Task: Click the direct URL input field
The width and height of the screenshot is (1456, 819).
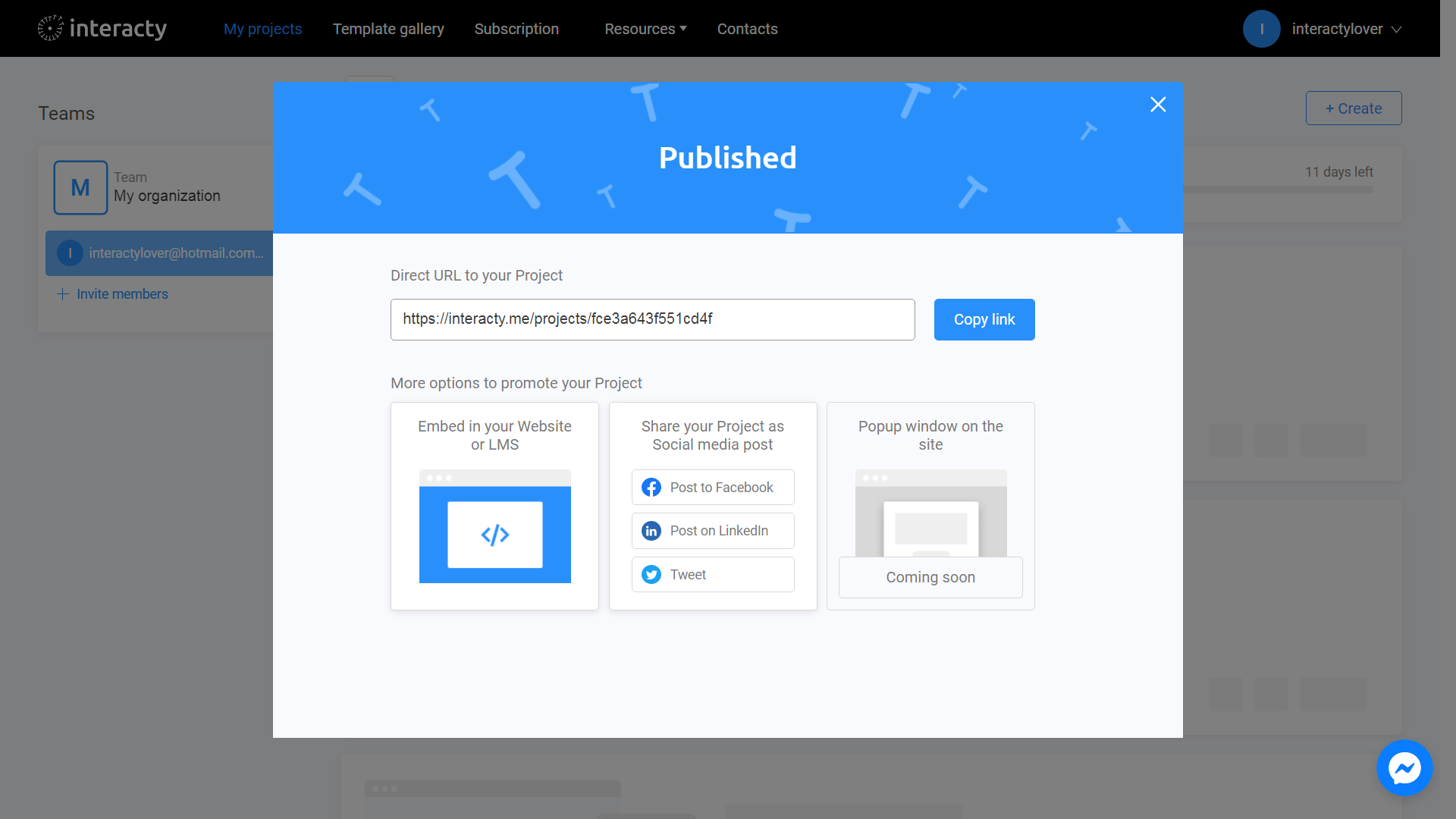Action: pyautogui.click(x=652, y=319)
